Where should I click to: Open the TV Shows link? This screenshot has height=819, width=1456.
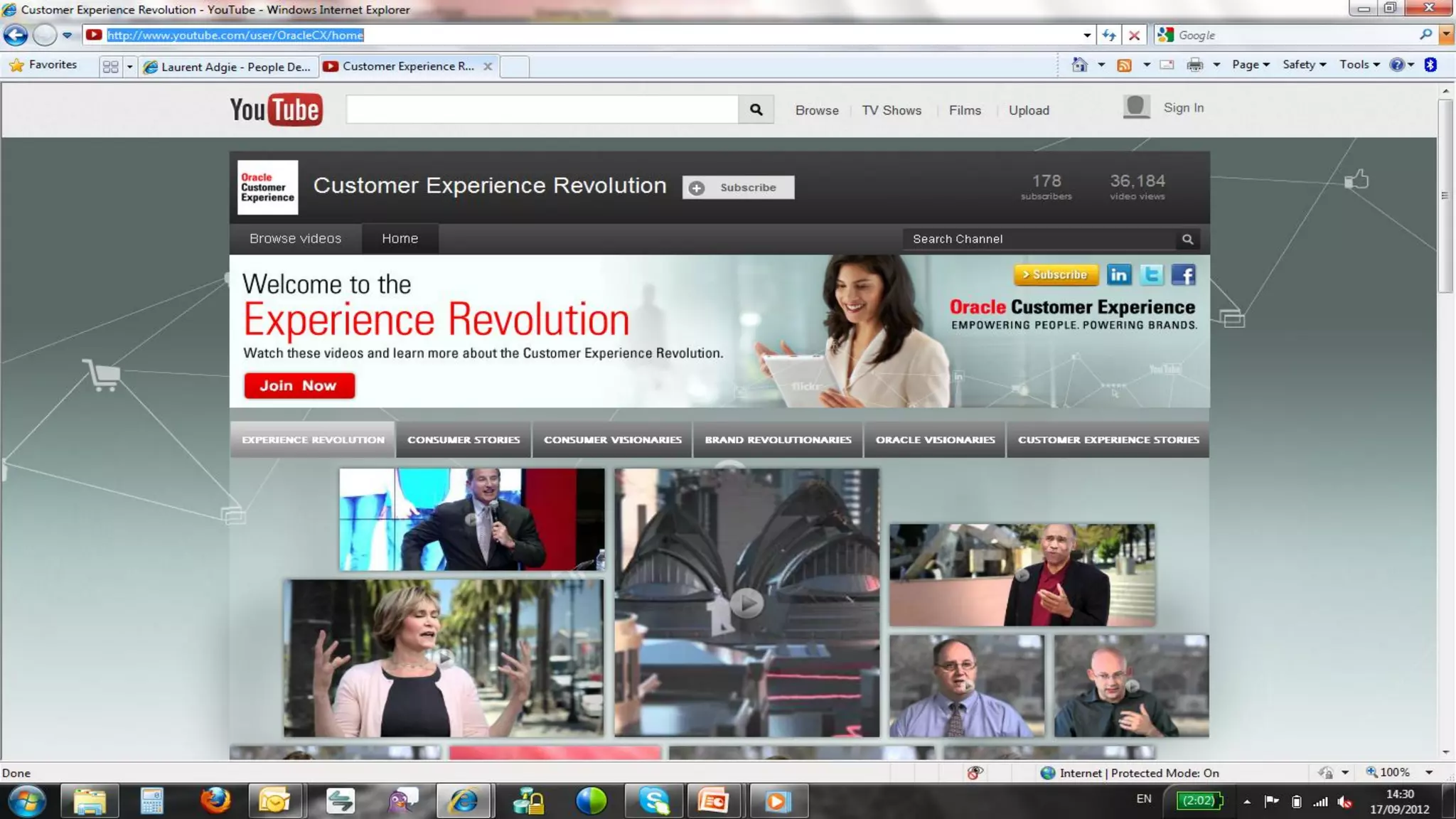pyautogui.click(x=892, y=110)
